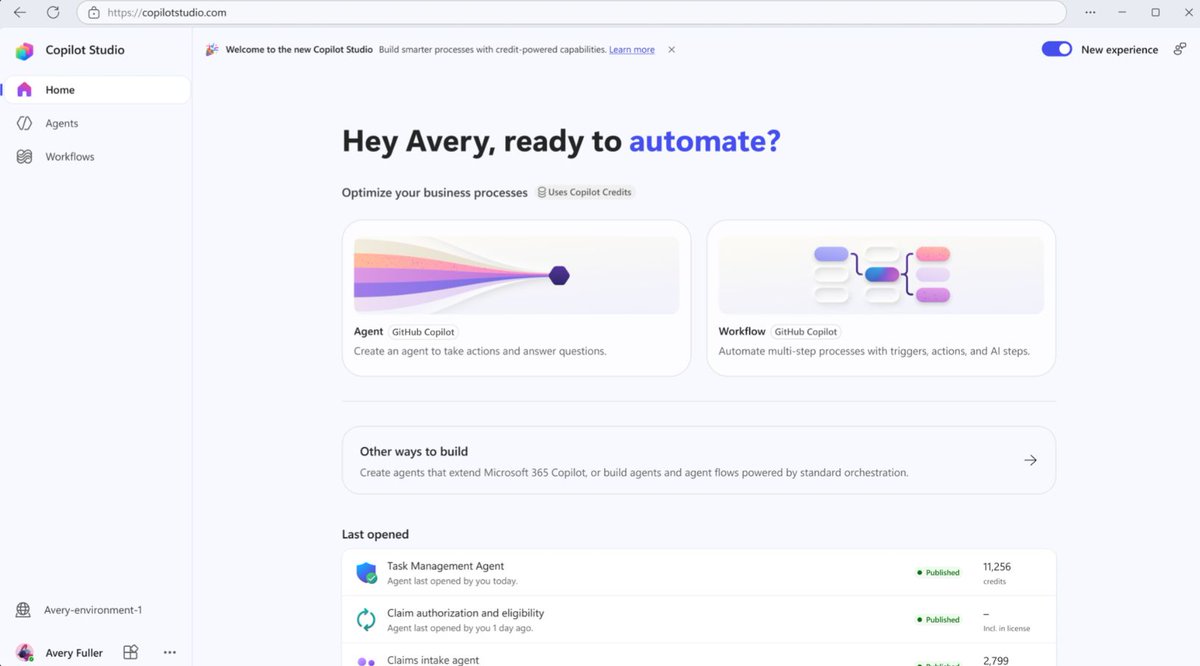Click the Incl. in license text
Image resolution: width=1200 pixels, height=666 pixels.
[1006, 628]
